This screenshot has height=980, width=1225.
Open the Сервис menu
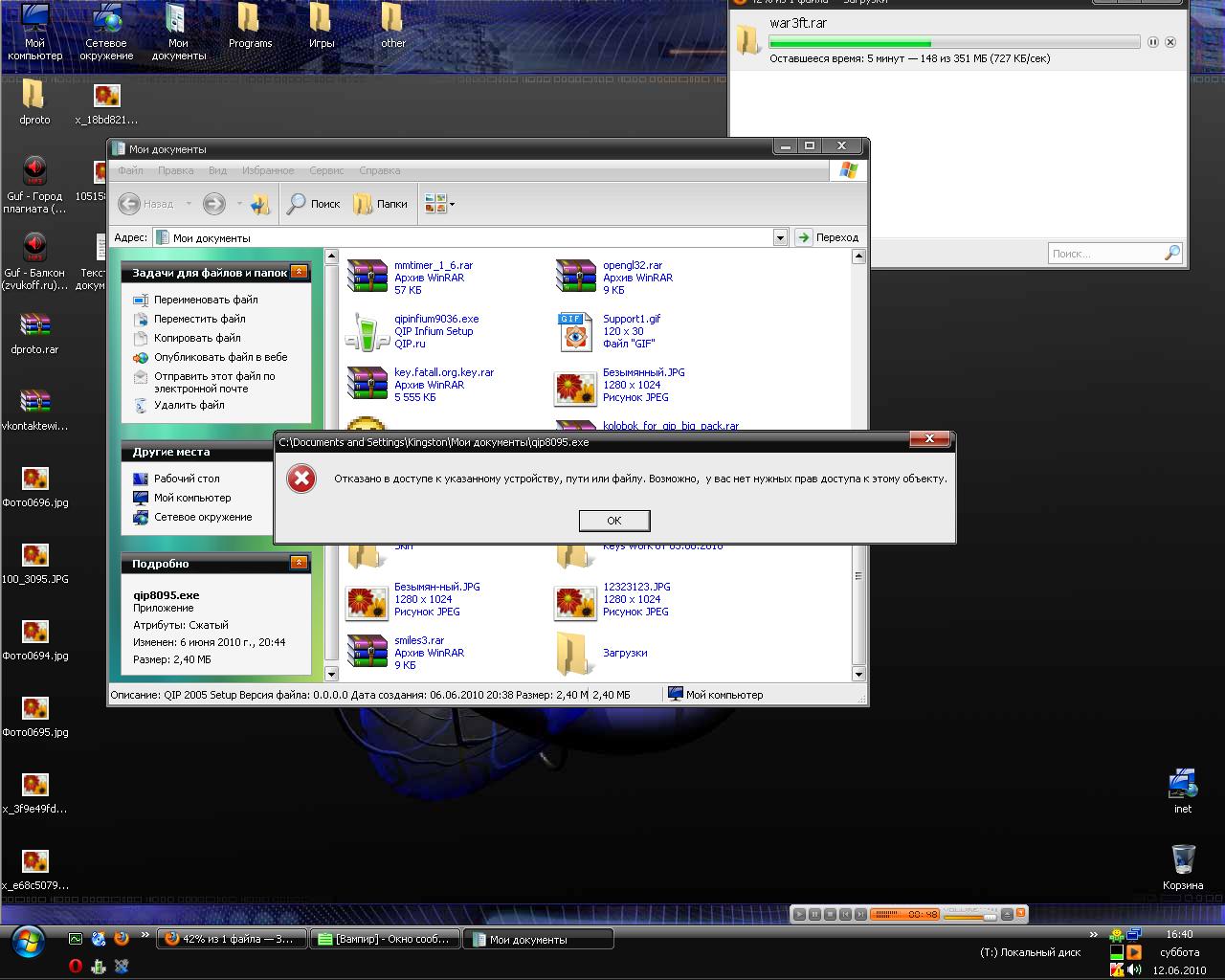[326, 170]
